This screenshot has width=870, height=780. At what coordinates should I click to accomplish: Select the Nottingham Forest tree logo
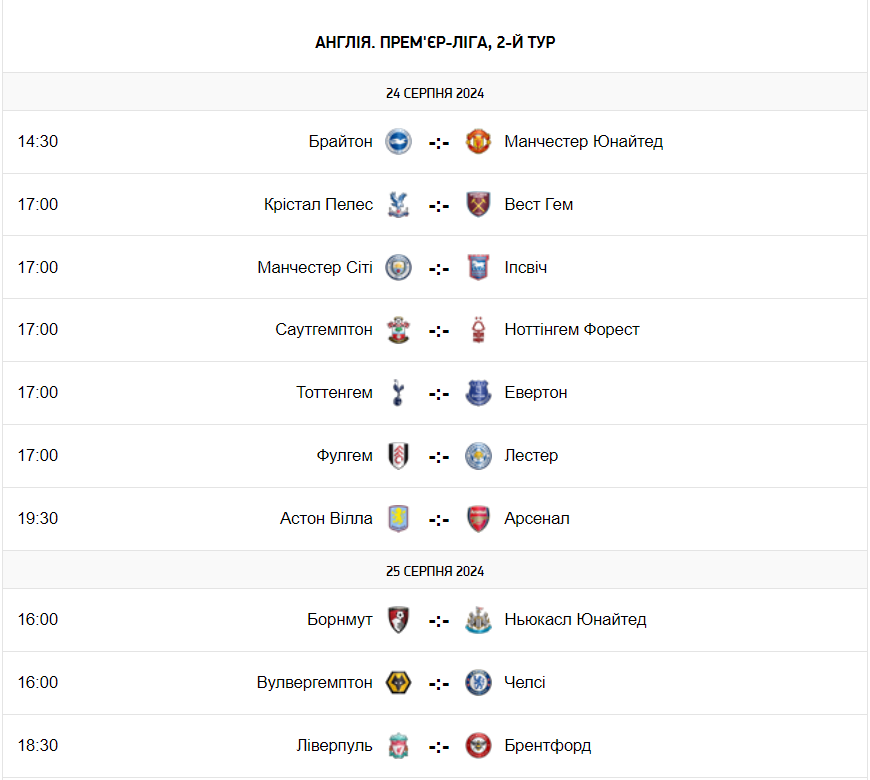click(478, 330)
